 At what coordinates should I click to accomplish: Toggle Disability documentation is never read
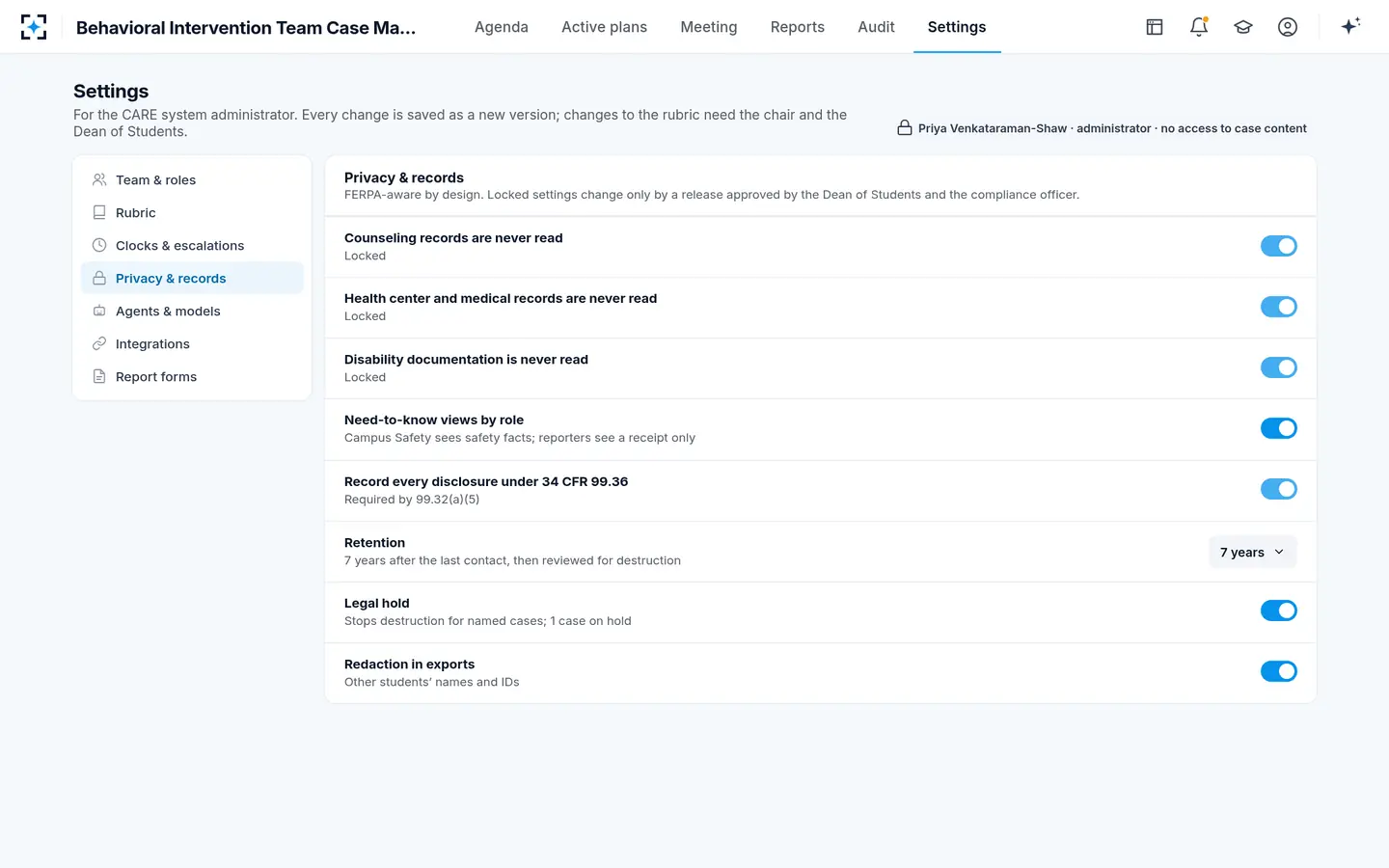coord(1278,367)
